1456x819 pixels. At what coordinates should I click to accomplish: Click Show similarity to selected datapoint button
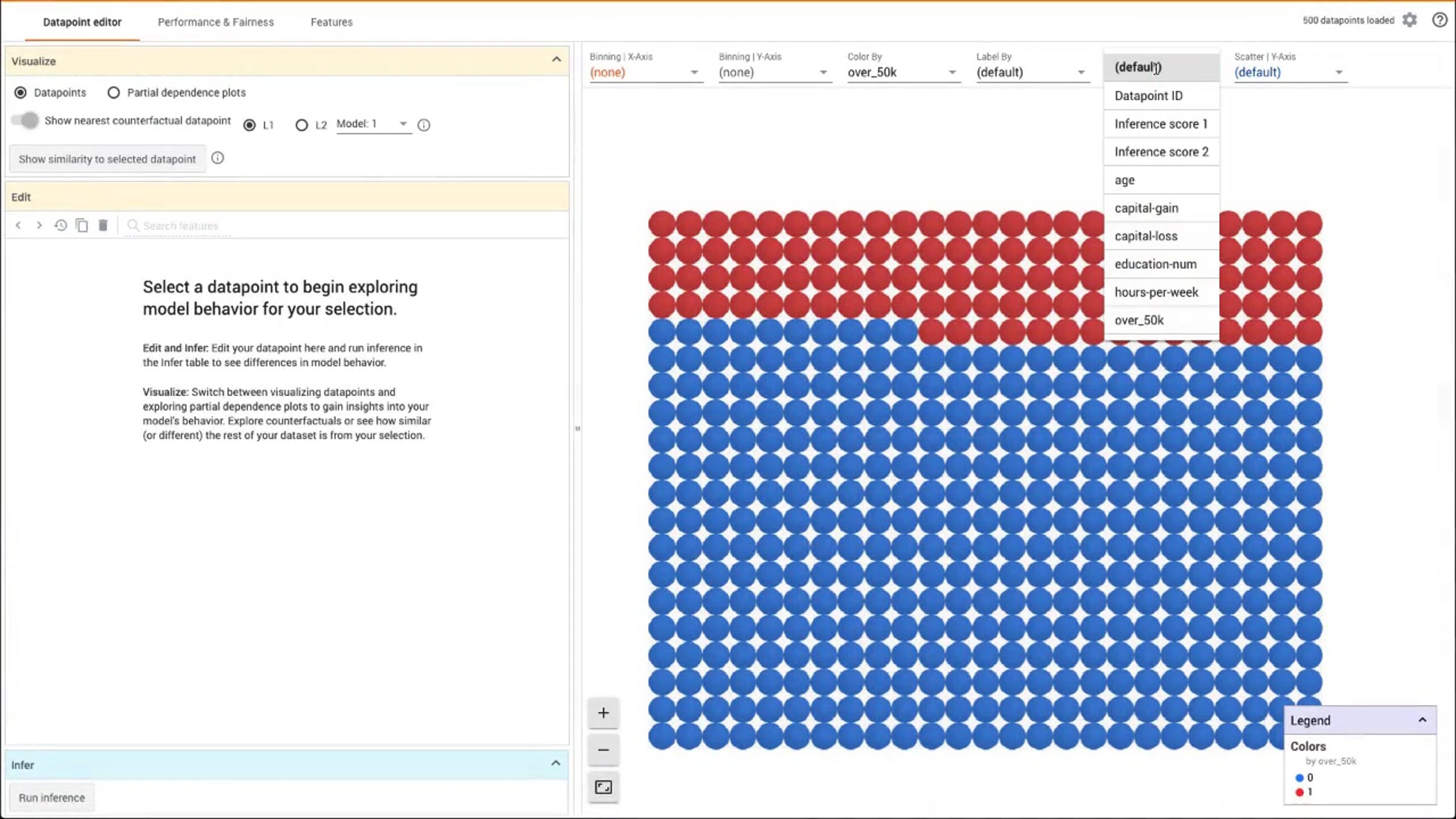(x=107, y=159)
